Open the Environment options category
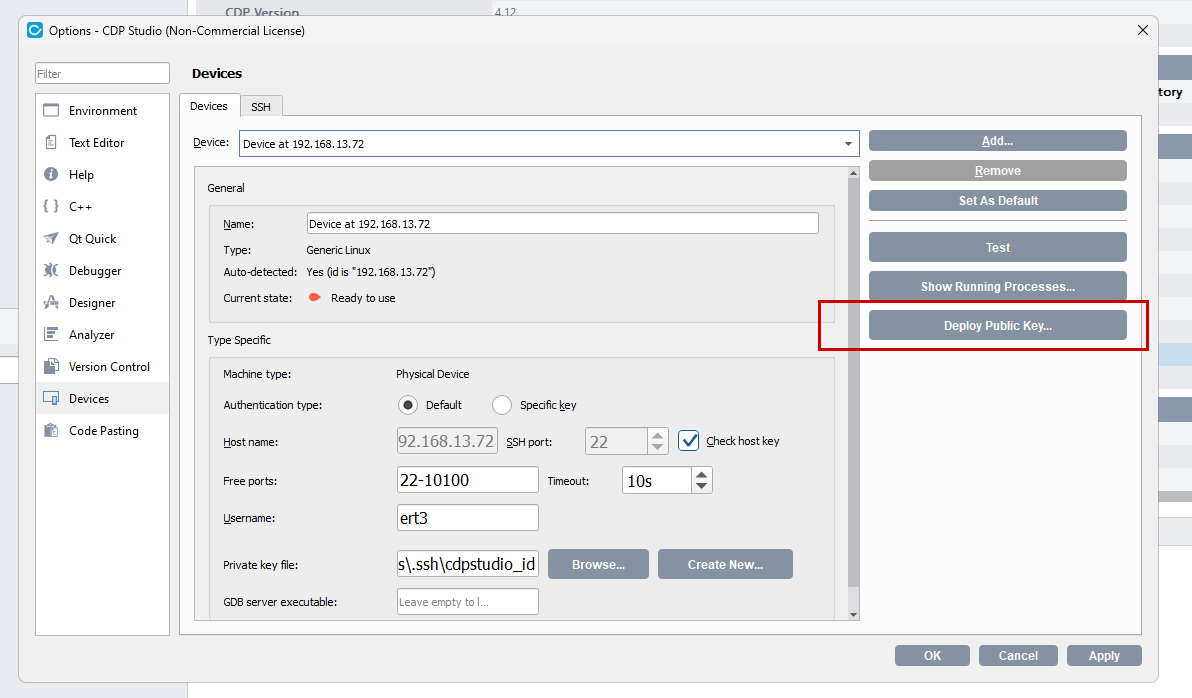Image resolution: width=1192 pixels, height=698 pixels. tap(102, 110)
